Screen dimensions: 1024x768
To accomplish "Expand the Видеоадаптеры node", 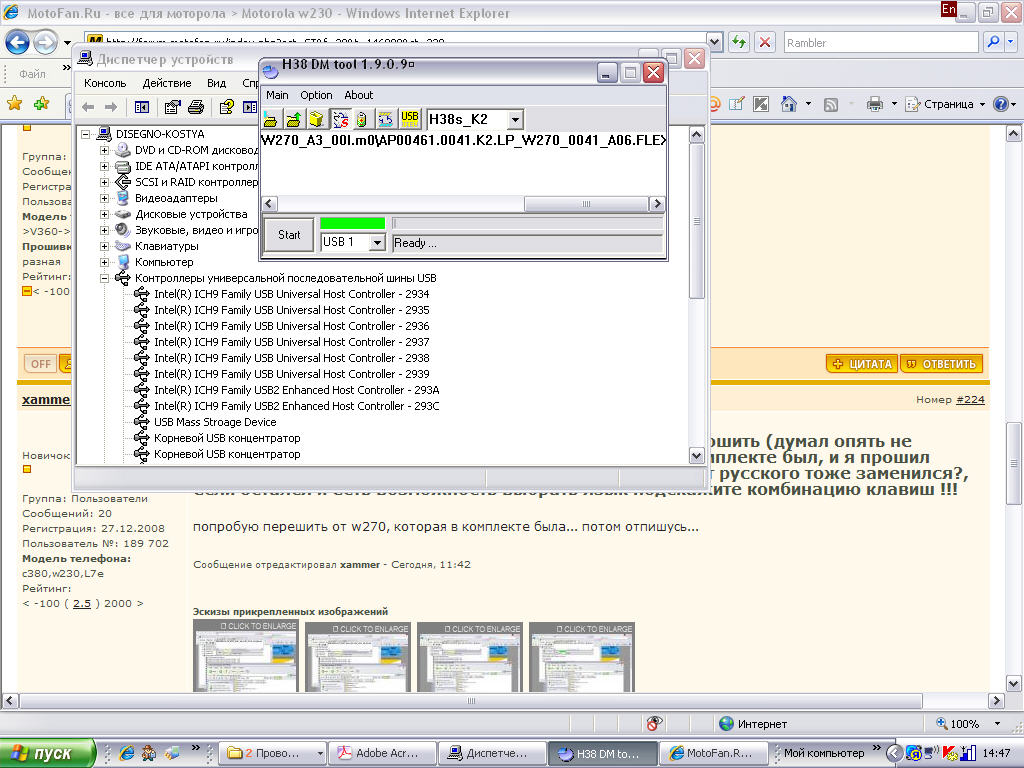I will pos(104,199).
